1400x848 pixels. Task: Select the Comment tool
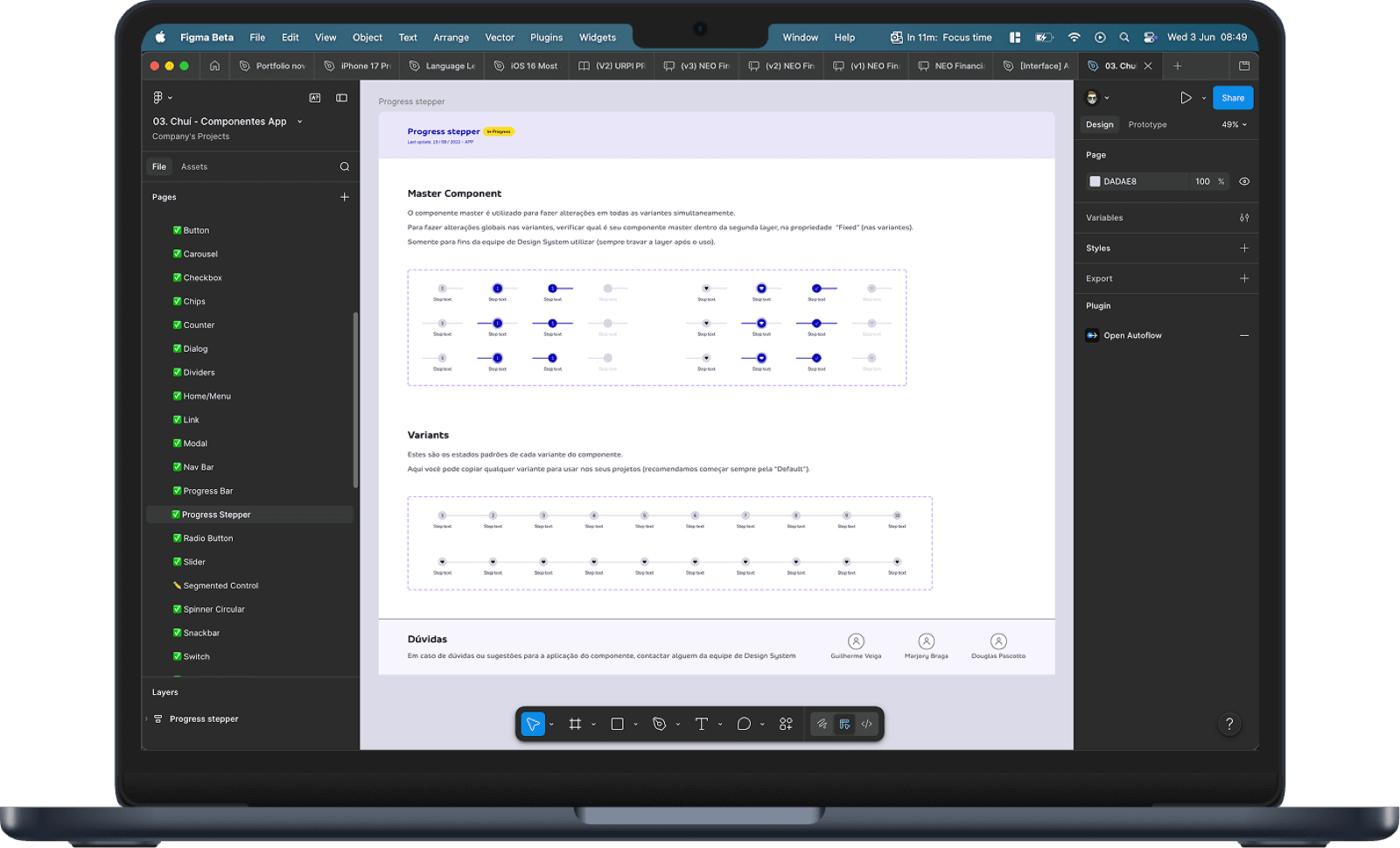coord(744,724)
